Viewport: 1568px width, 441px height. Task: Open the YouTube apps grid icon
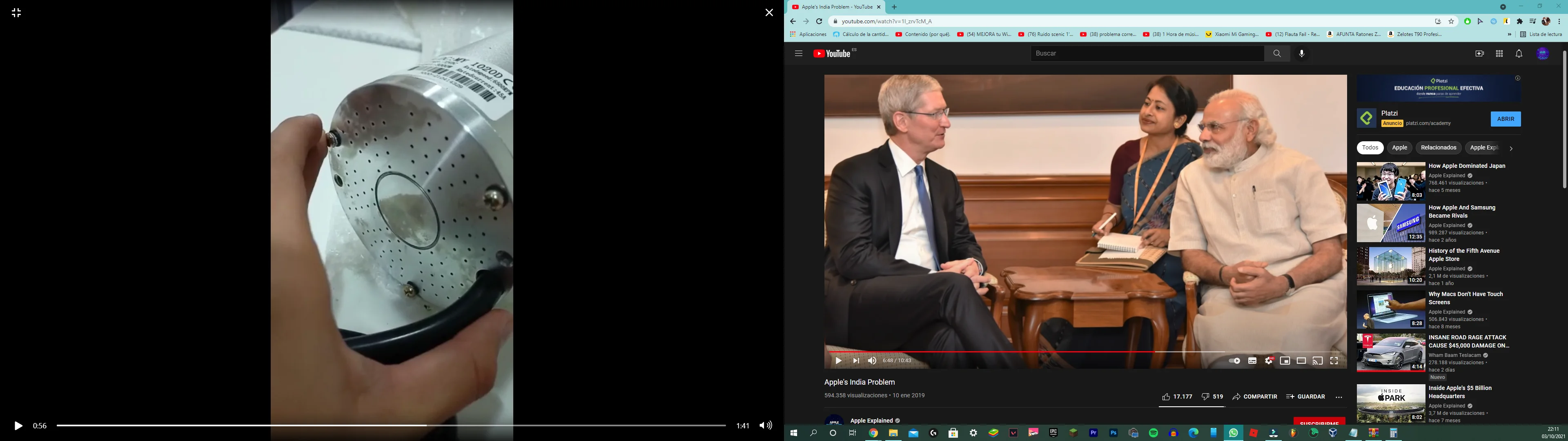pos(1499,53)
